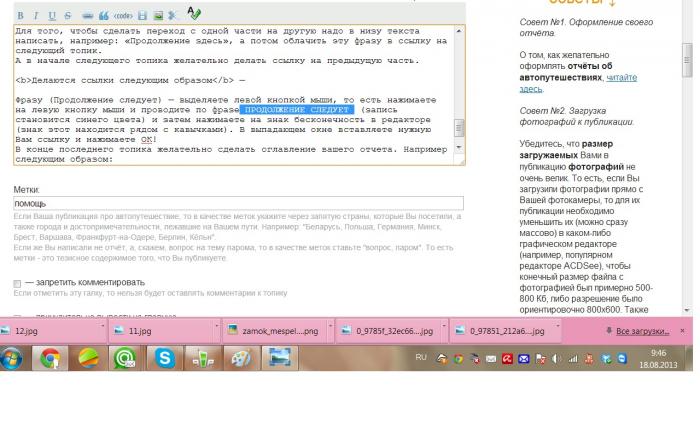Insert a quote block in editor
This screenshot has width=700, height=438.
(103, 15)
